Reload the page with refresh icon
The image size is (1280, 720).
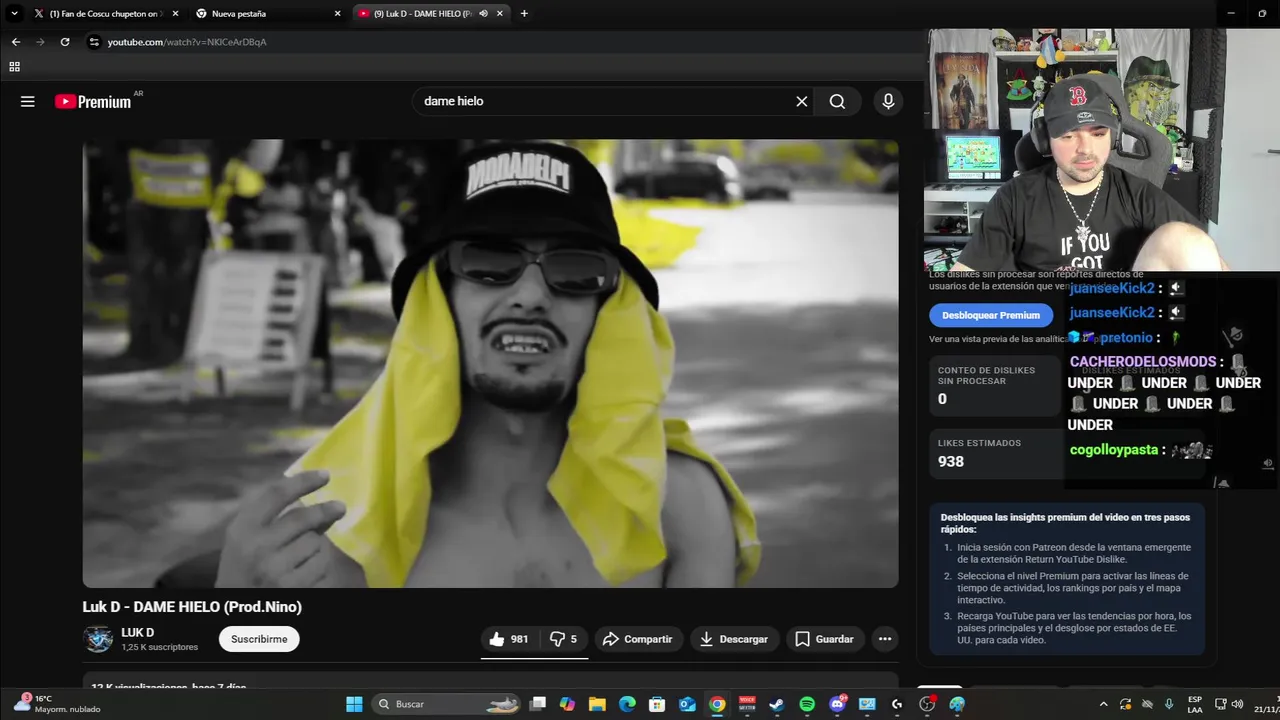point(65,42)
